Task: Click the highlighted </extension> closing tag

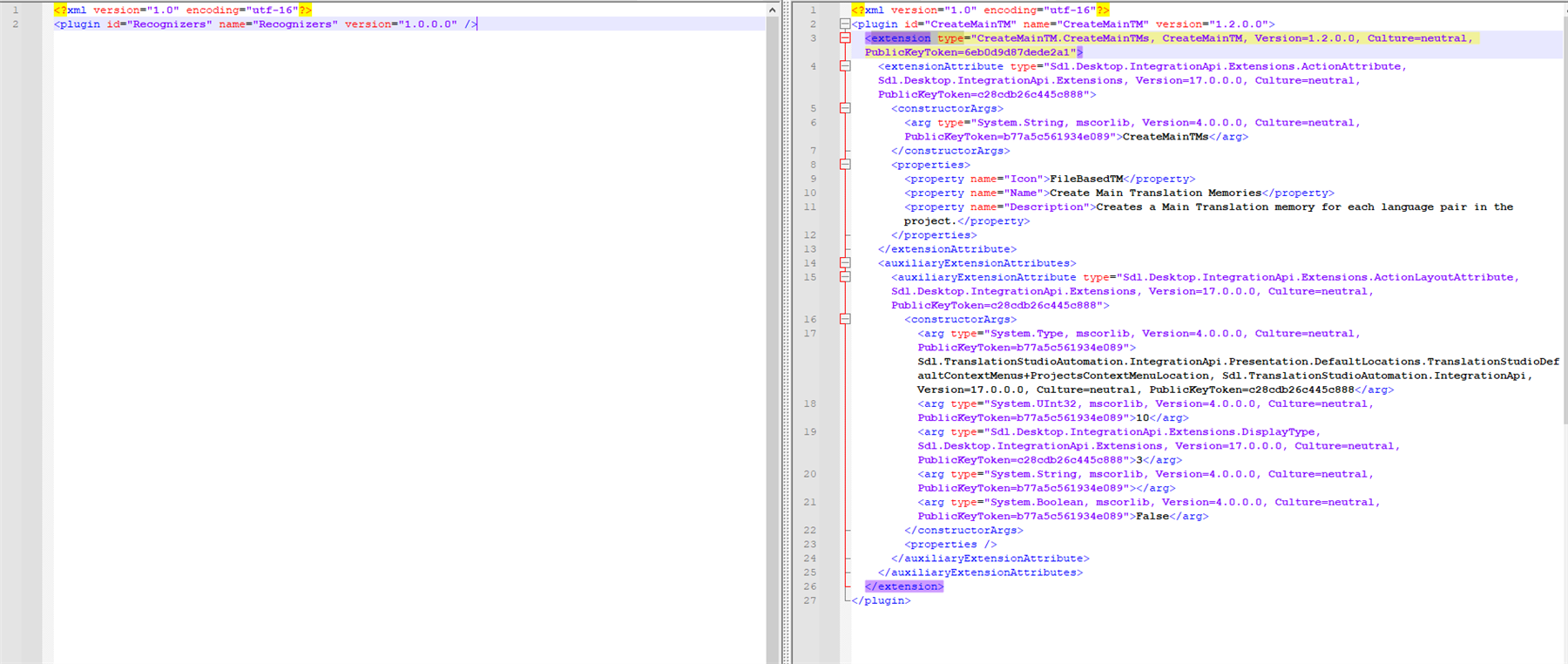Action: tap(904, 586)
